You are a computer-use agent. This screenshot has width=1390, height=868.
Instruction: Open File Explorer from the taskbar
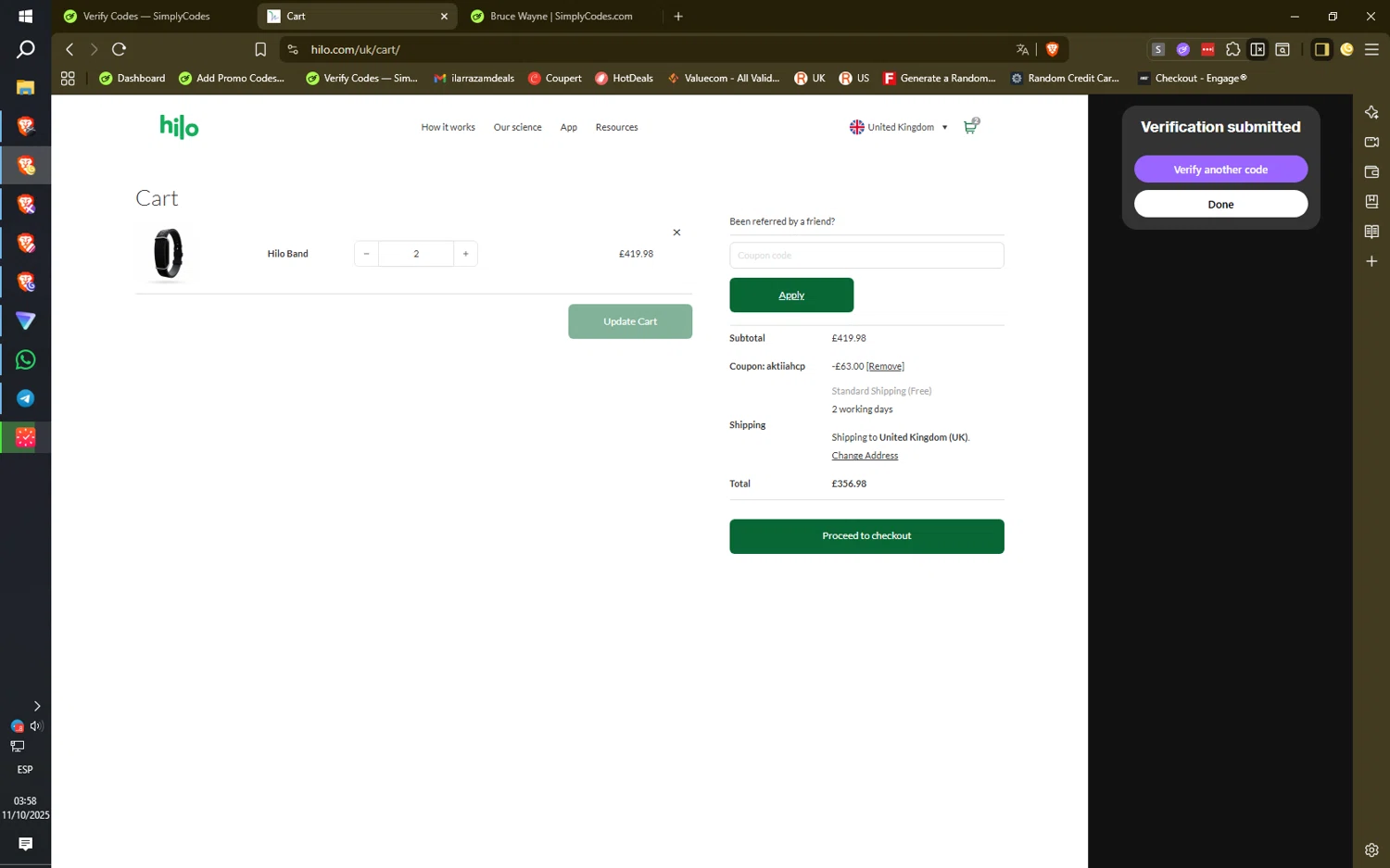click(x=25, y=87)
